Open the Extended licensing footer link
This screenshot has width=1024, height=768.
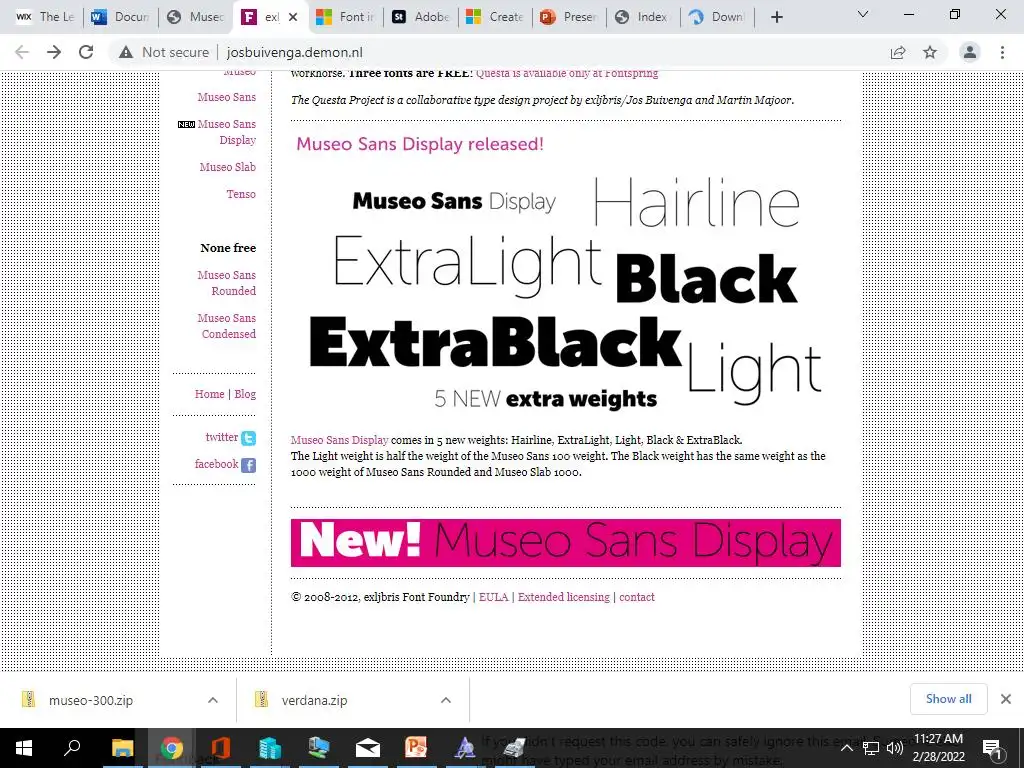coord(564,597)
